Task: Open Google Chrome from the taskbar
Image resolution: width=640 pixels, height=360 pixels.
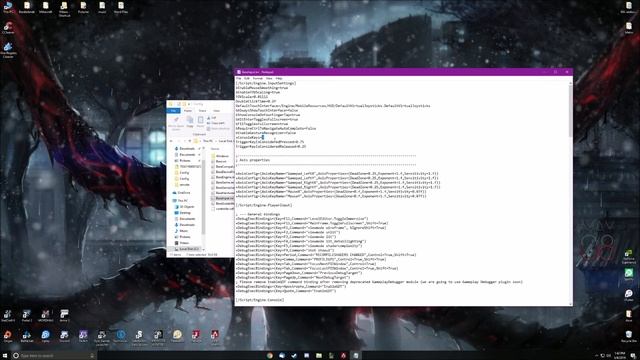Action: [269, 356]
